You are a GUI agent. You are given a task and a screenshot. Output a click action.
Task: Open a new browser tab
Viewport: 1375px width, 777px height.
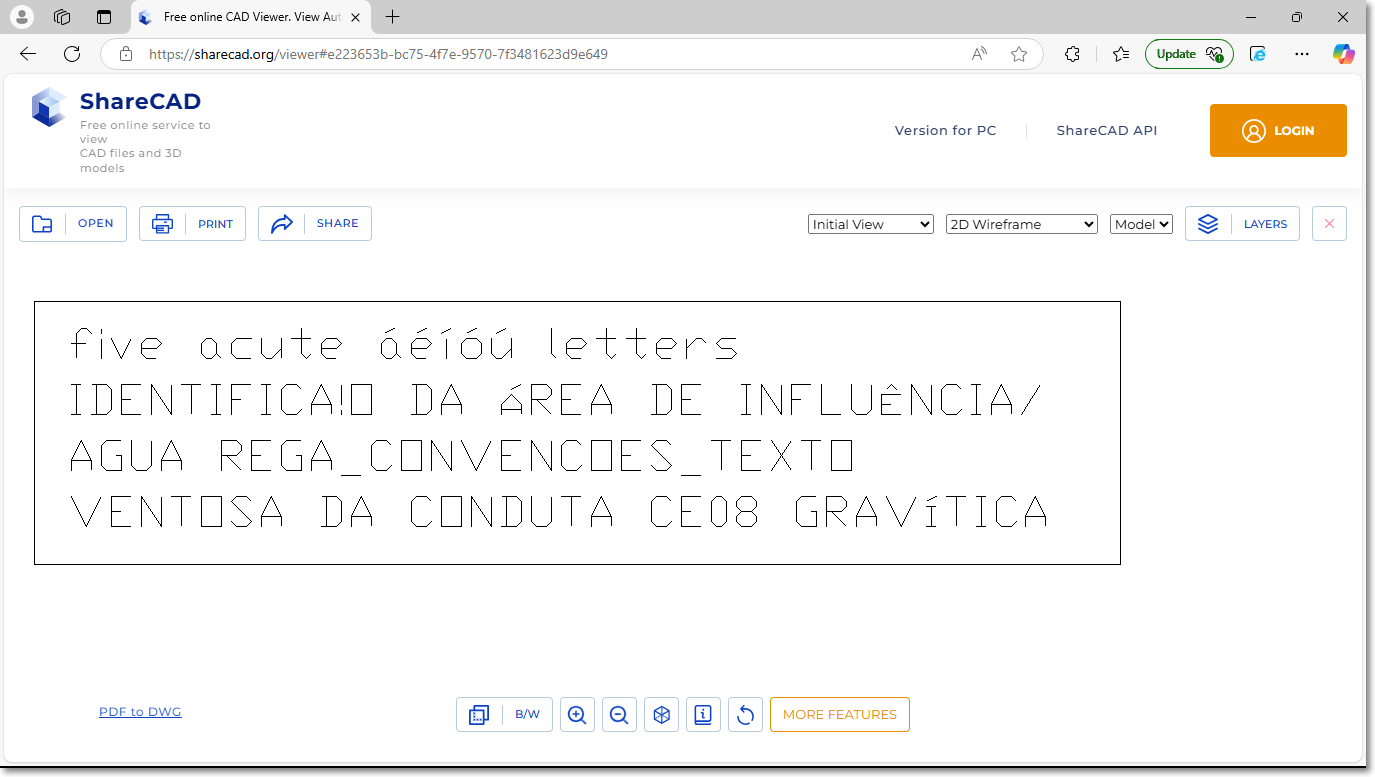393,17
